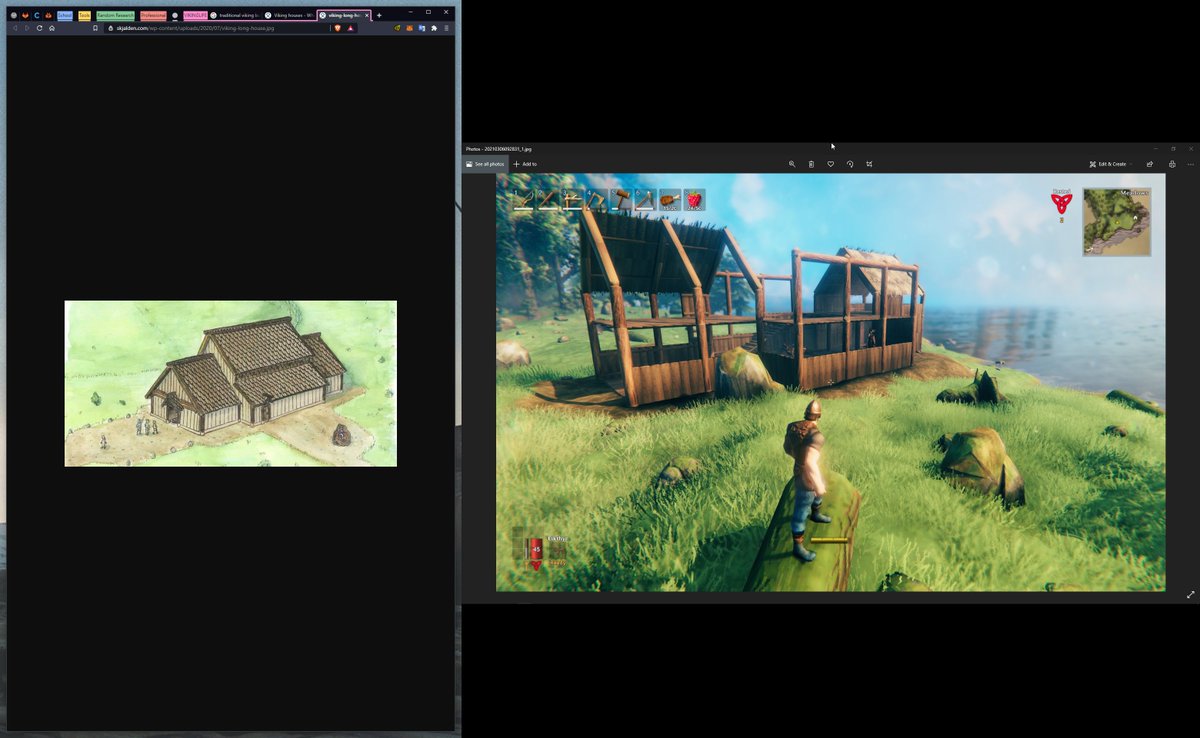The image size is (1200, 738).
Task: Open the Extensions puzzle-piece icon
Action: 434,28
